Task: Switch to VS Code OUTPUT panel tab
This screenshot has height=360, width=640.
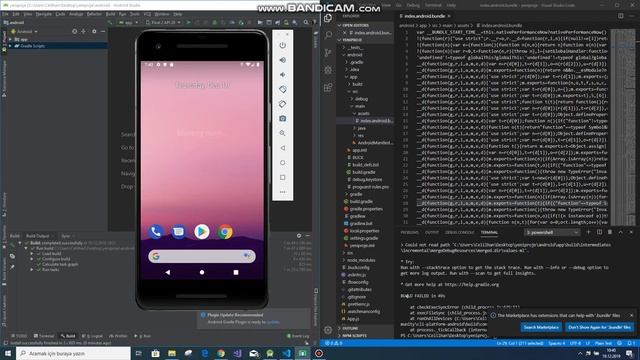Action: [432, 232]
